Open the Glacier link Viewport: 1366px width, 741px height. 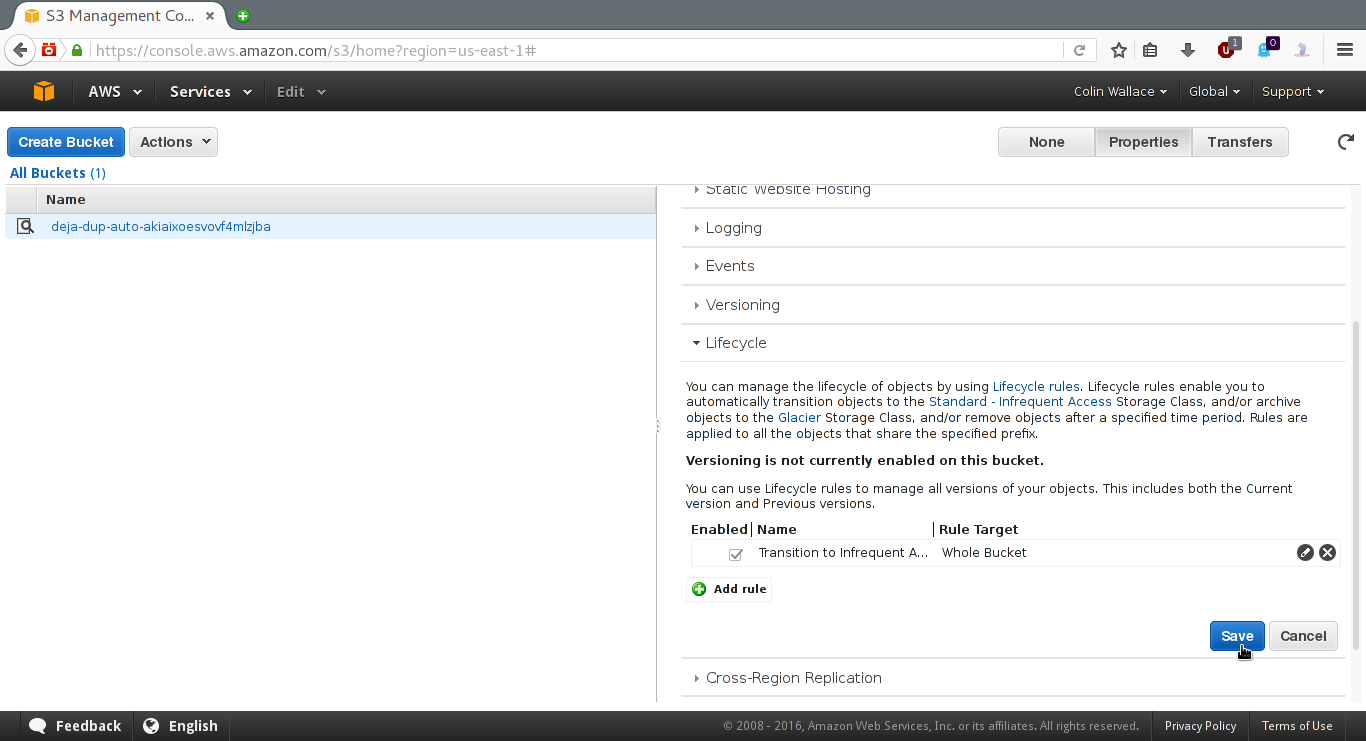click(x=799, y=417)
